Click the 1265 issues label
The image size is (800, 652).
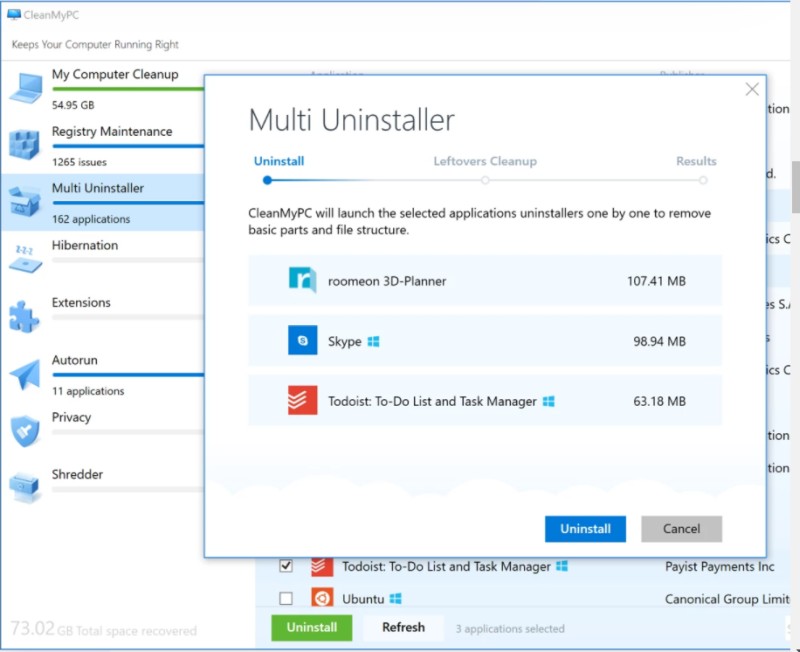point(79,162)
